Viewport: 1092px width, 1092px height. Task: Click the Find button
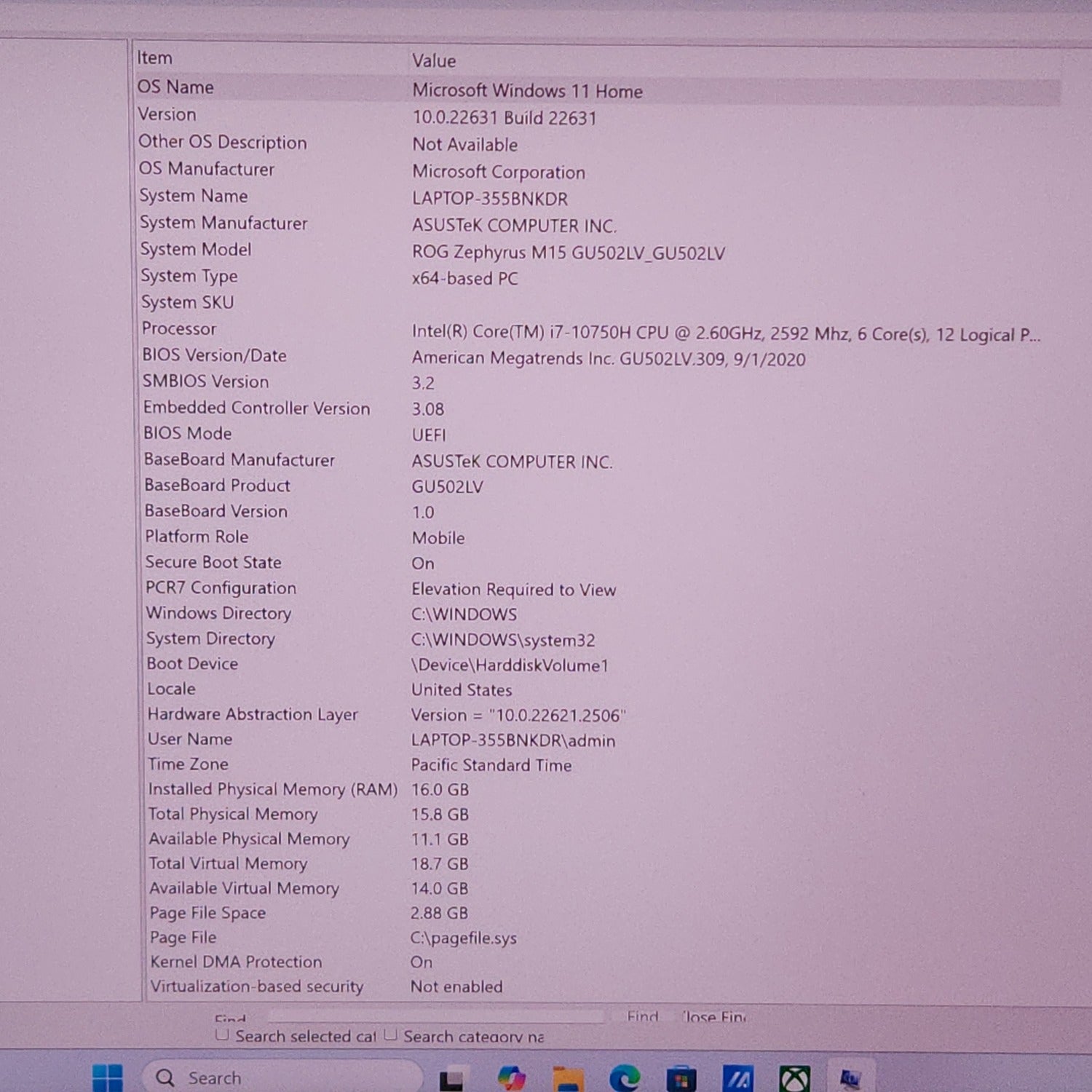[x=643, y=1016]
